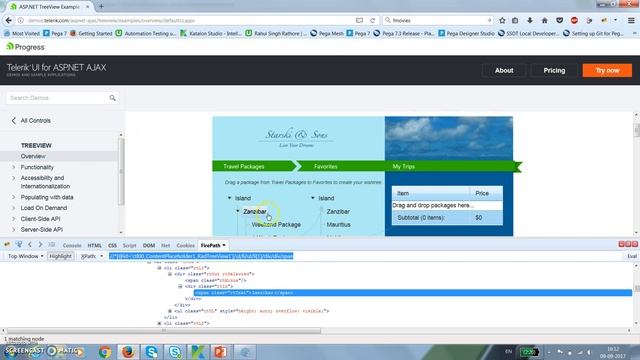Switch to the Cookies tab in Firebug
The image size is (640, 360).
(185, 245)
